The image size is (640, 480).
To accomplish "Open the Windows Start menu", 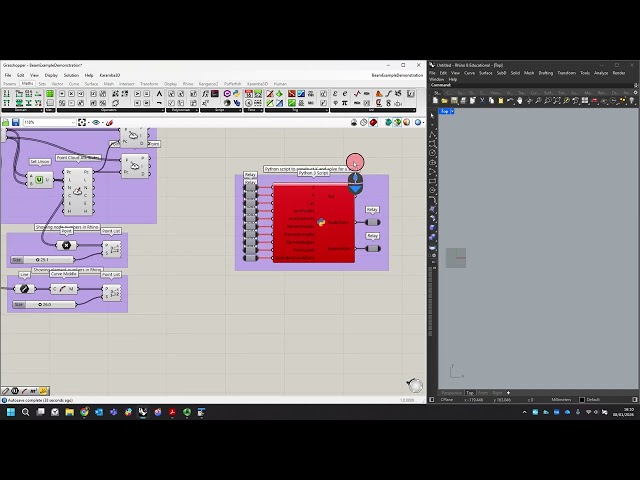I will tap(11, 412).
